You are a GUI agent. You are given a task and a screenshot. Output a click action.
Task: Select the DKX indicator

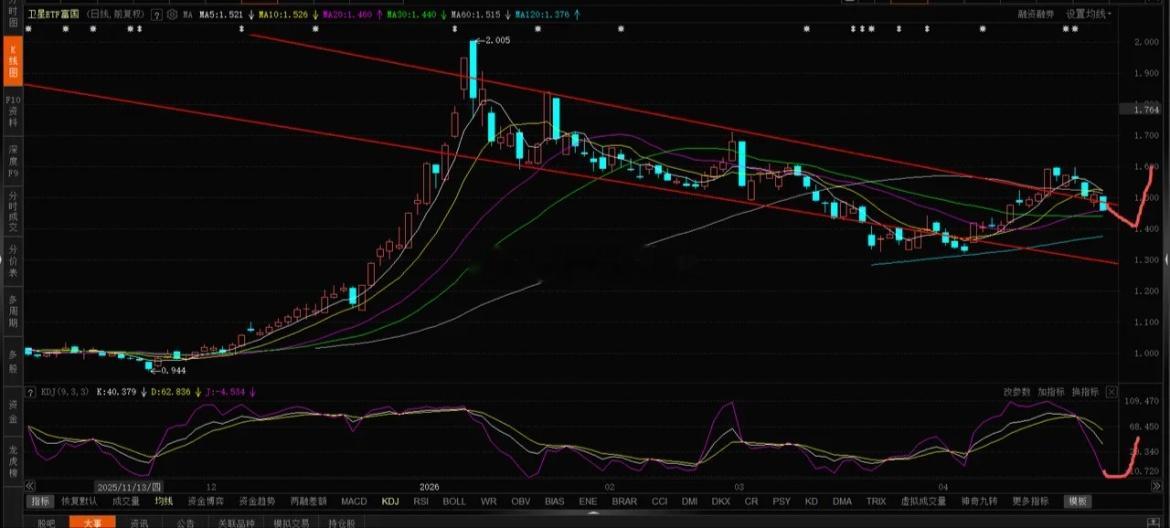point(721,501)
